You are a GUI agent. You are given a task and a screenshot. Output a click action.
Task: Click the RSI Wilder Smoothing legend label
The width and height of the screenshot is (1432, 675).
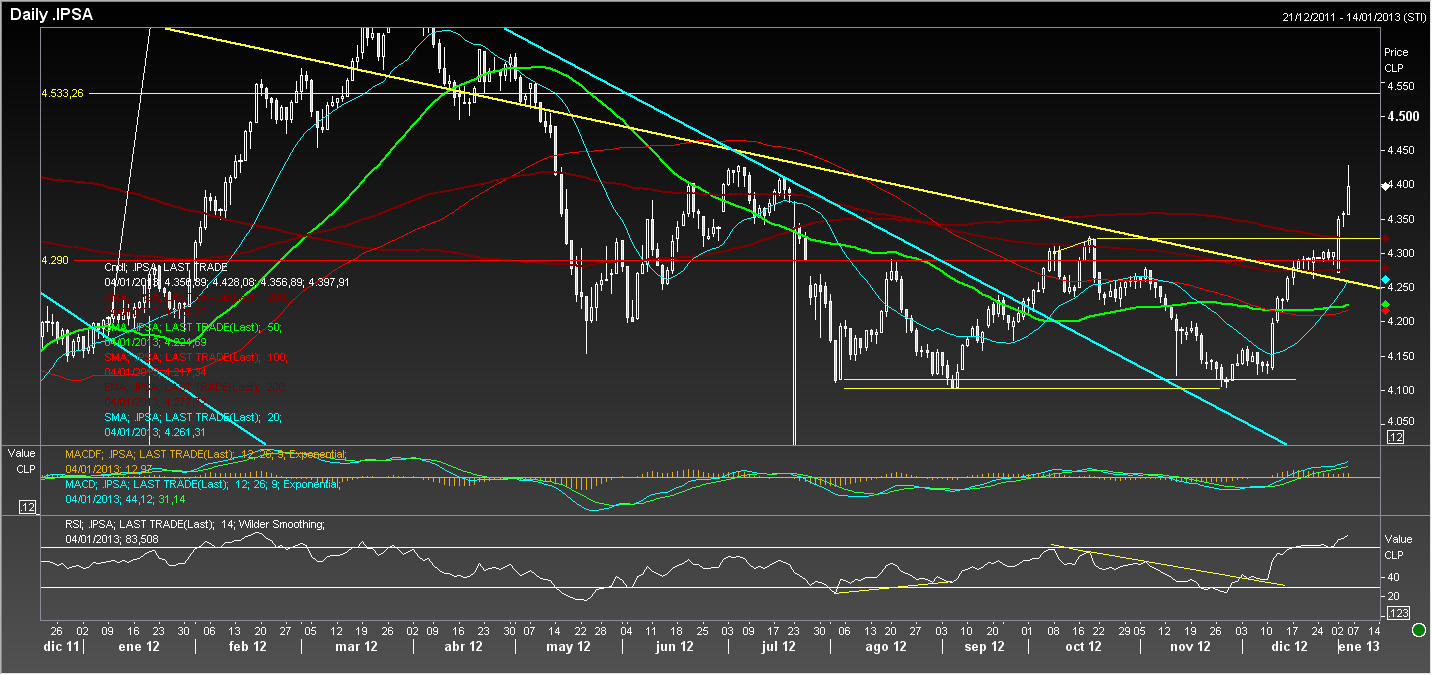pos(195,524)
